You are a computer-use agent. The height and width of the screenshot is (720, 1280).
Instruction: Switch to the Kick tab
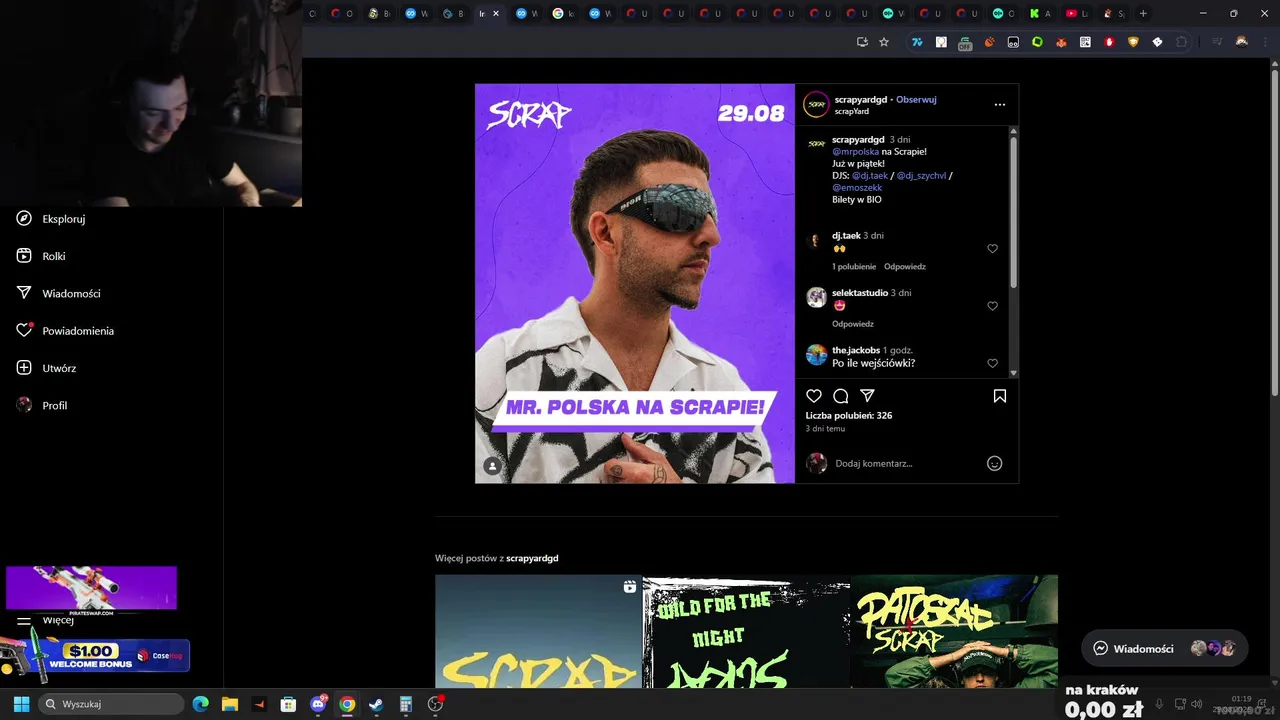coord(1040,14)
